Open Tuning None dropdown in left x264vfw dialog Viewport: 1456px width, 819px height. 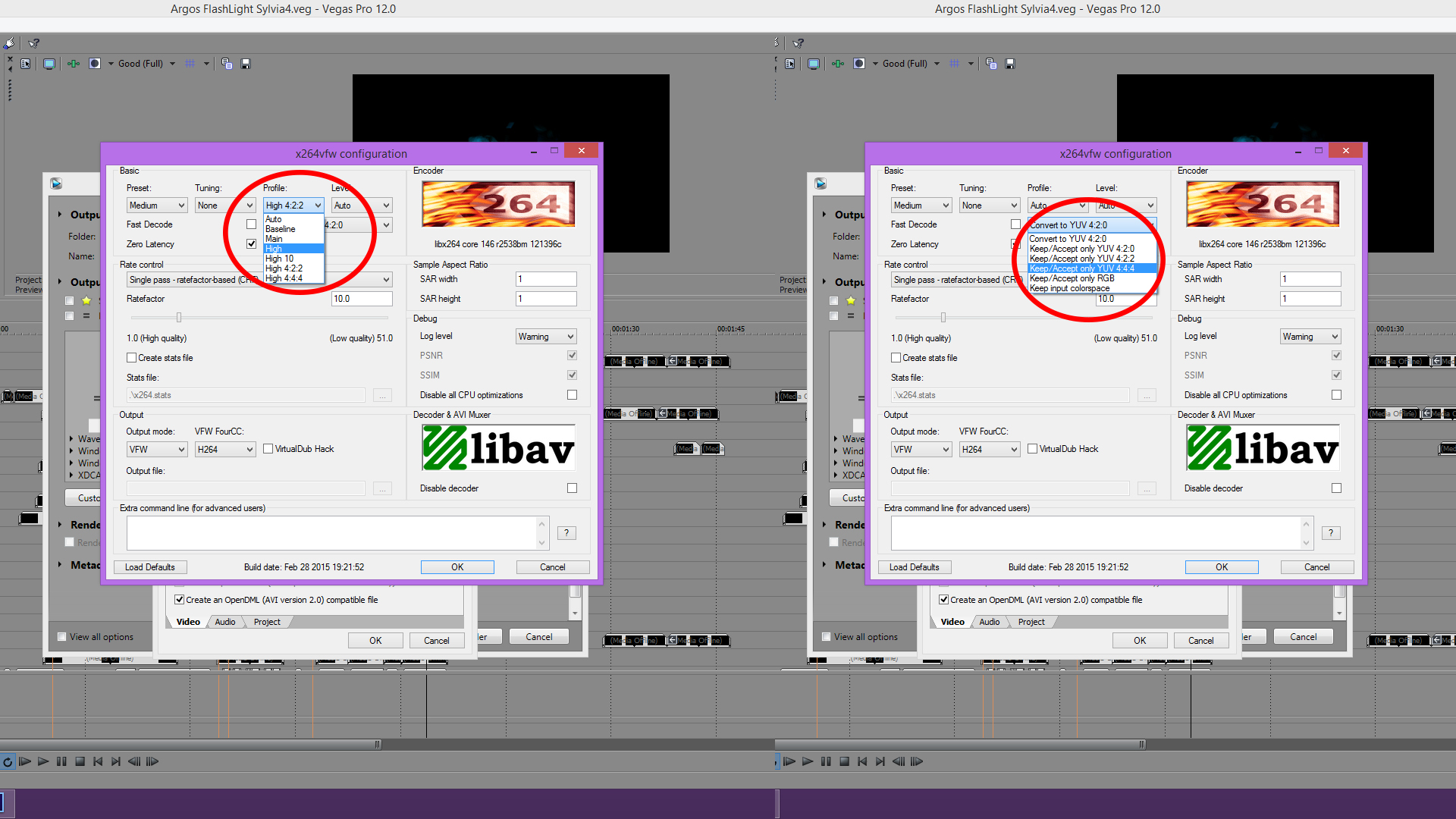[x=225, y=206]
